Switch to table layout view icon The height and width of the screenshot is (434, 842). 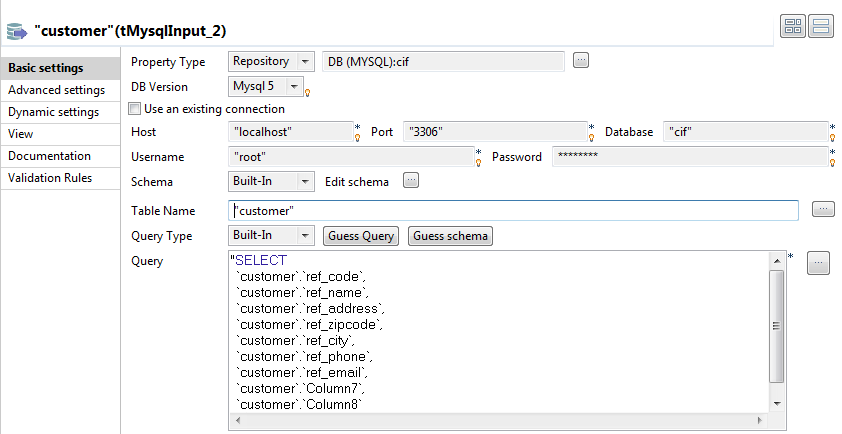pyautogui.click(x=793, y=27)
